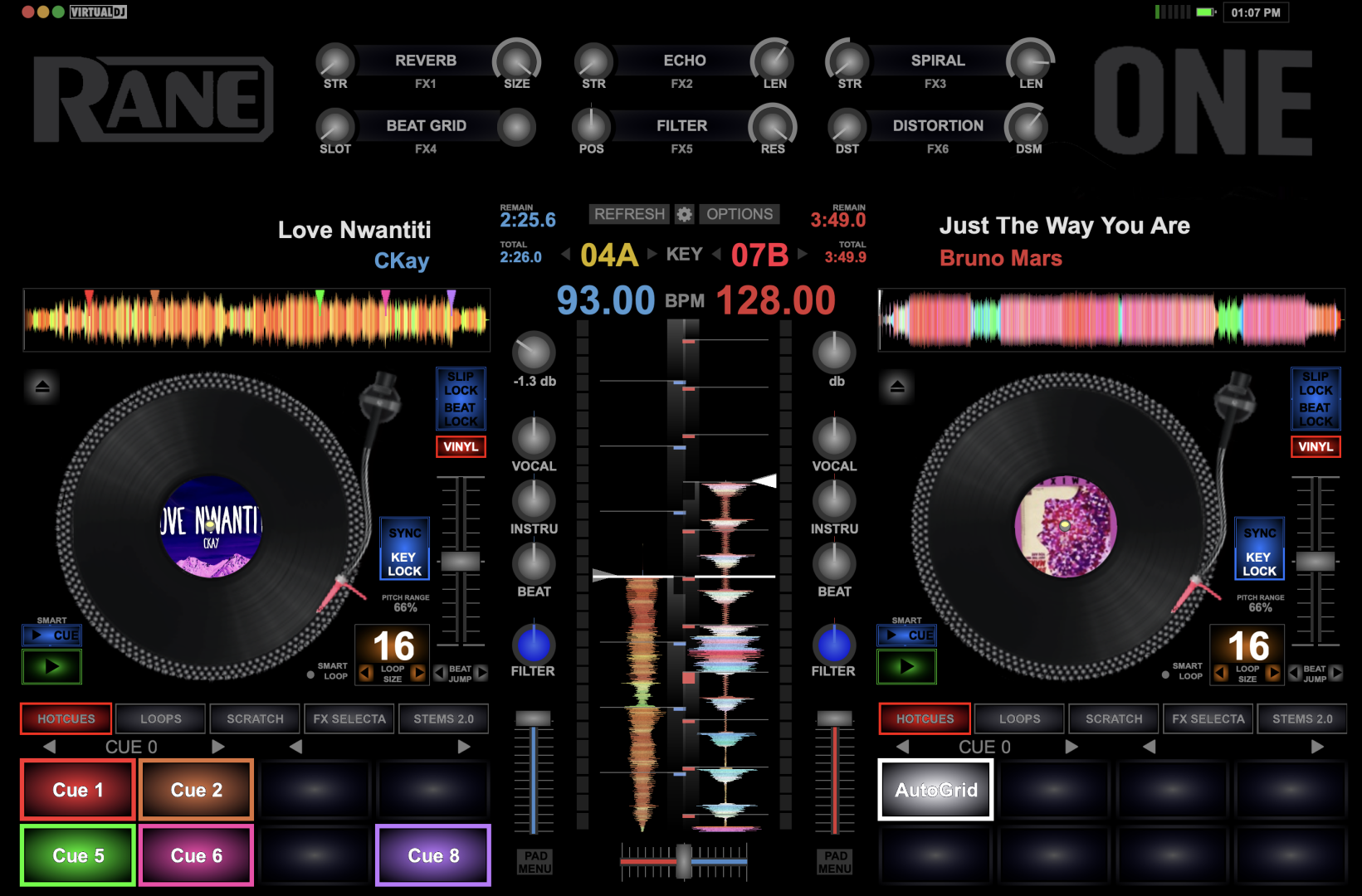The height and width of the screenshot is (896, 1362).
Task: Adjust the REVERB SIZE knob
Action: coord(516,61)
